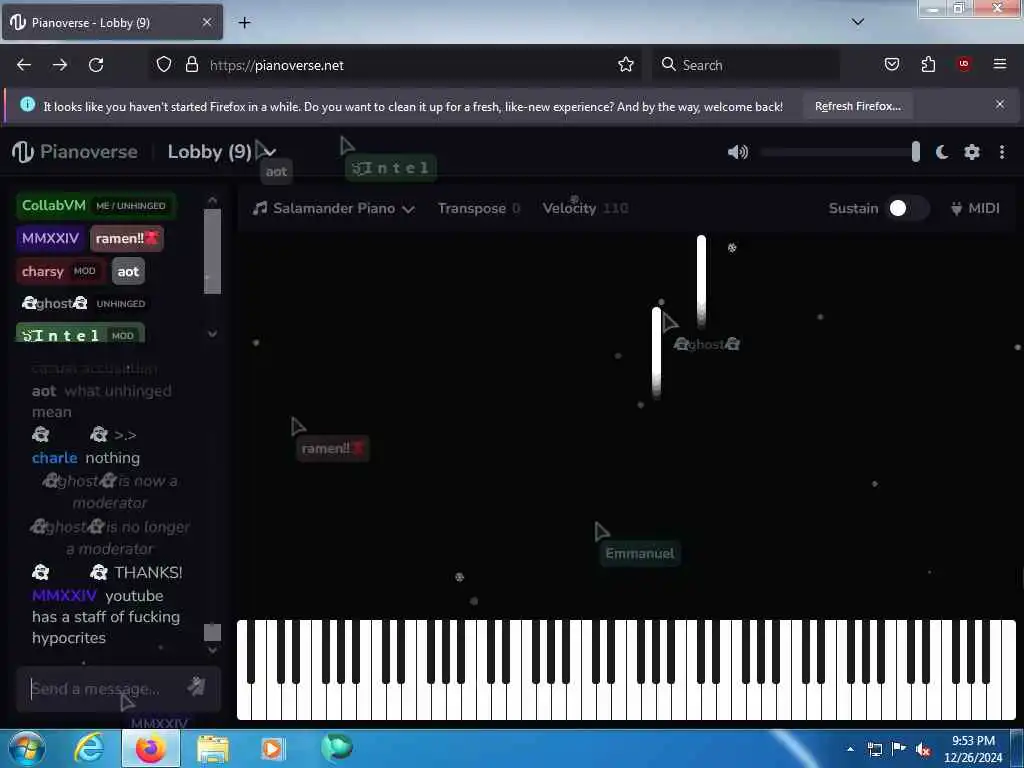This screenshot has height=768, width=1024.
Task: Select the ghost UNHINGED user tag
Action: (84, 303)
